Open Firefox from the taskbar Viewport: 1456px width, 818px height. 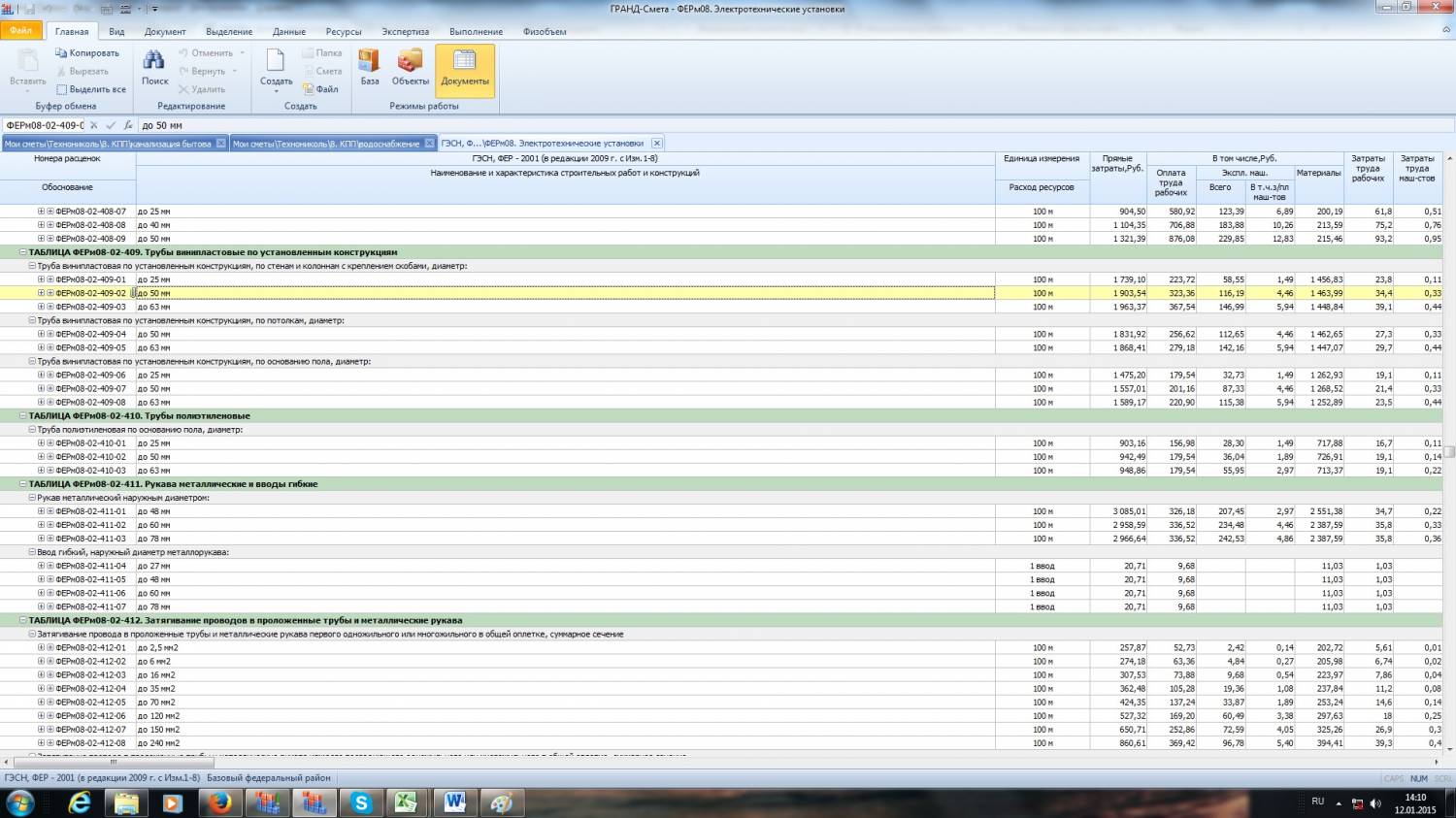220,802
